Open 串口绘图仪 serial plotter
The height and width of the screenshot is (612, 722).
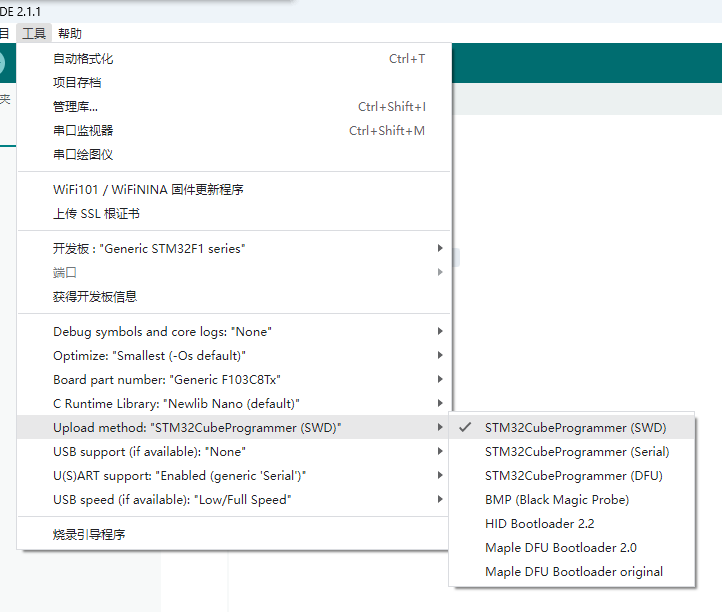tap(83, 154)
